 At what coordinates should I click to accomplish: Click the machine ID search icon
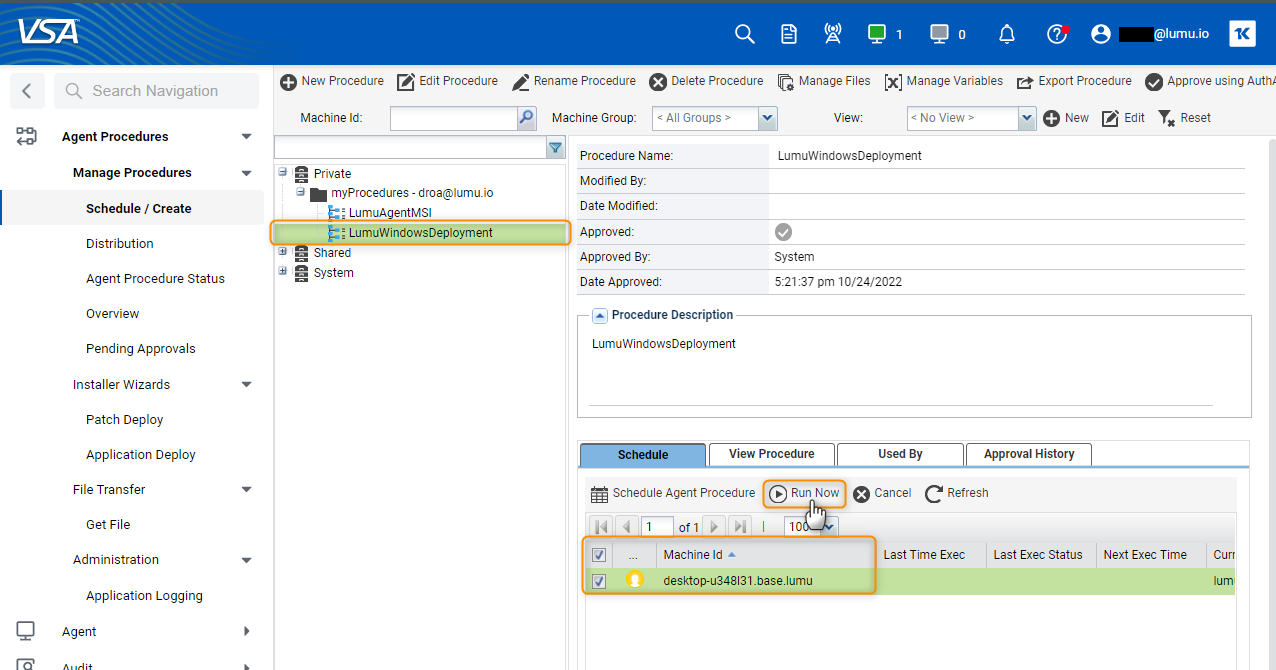pyautogui.click(x=526, y=118)
